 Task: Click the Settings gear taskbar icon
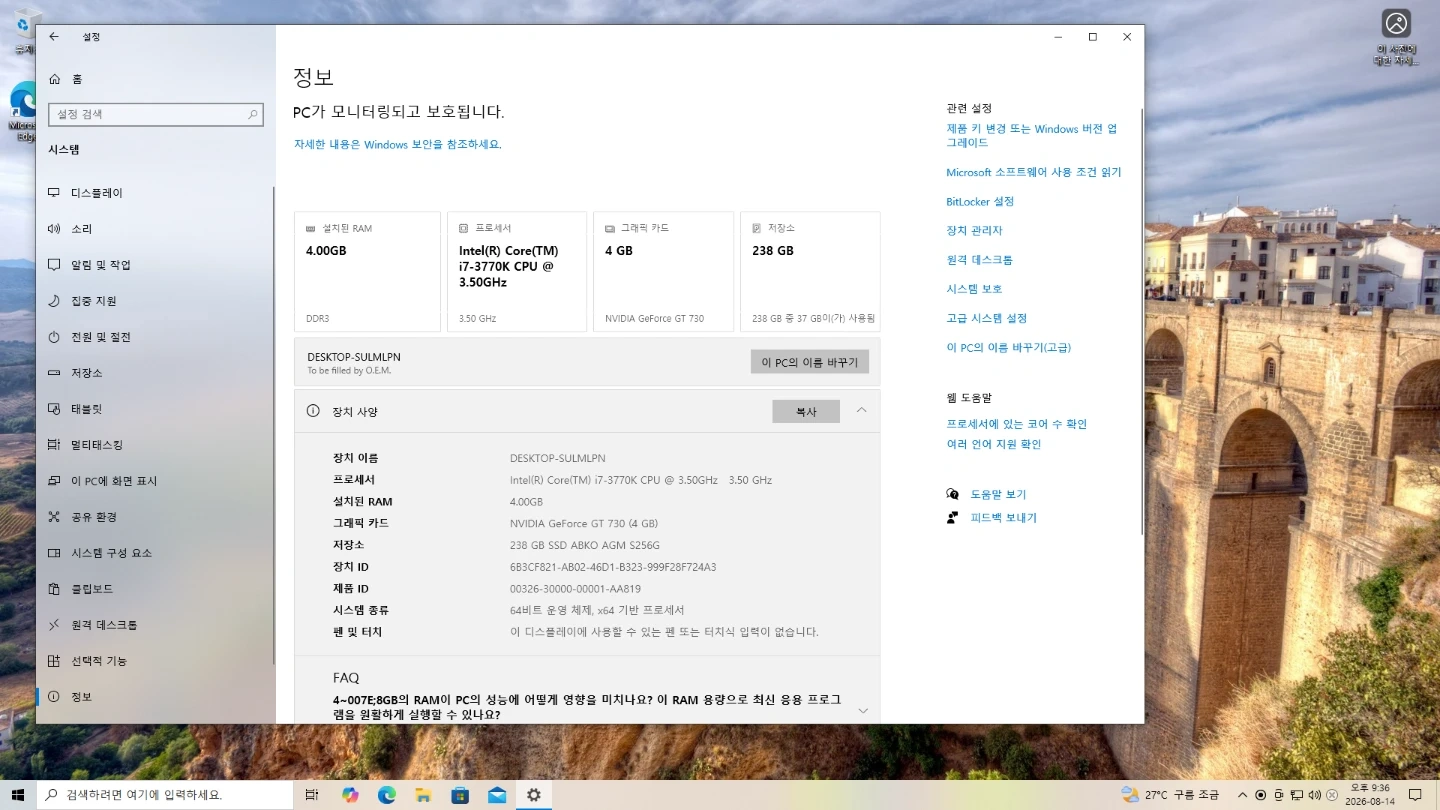(x=534, y=795)
